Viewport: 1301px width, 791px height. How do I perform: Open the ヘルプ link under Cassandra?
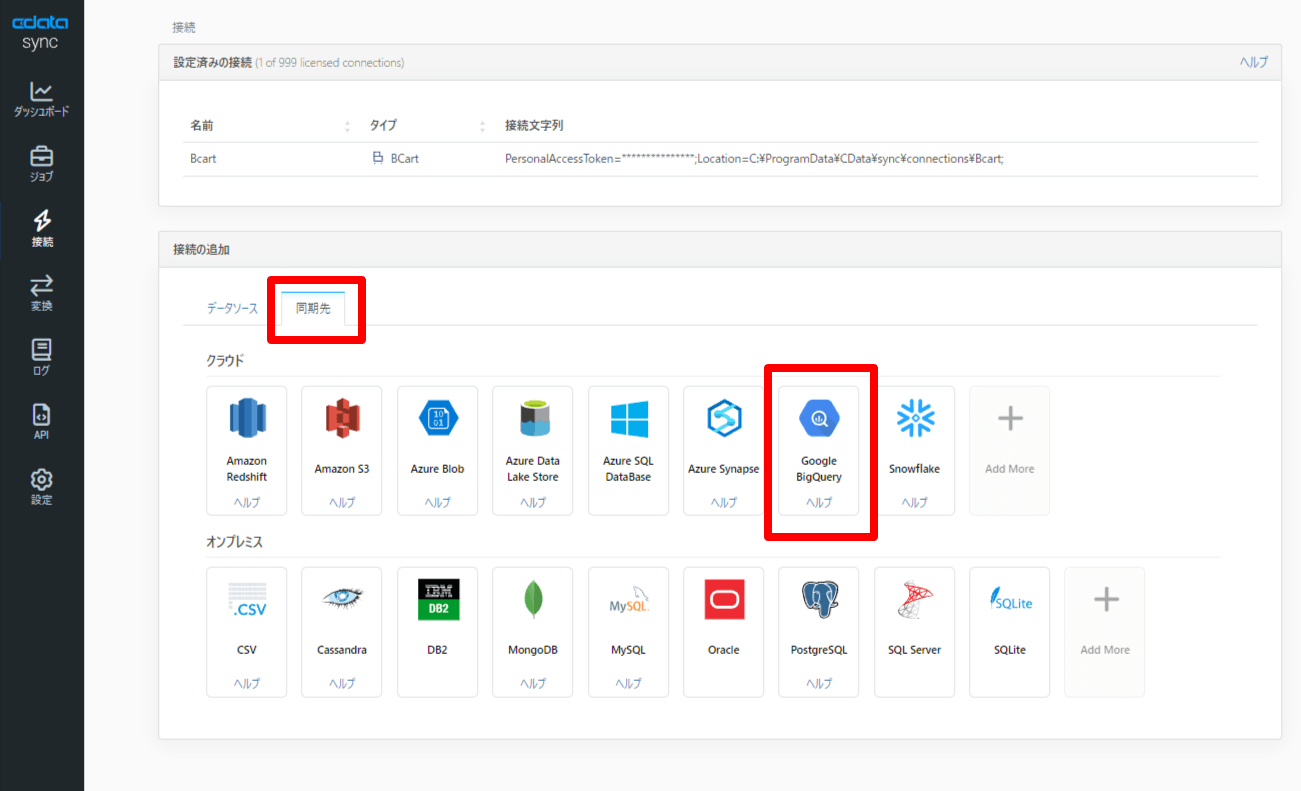pos(342,684)
